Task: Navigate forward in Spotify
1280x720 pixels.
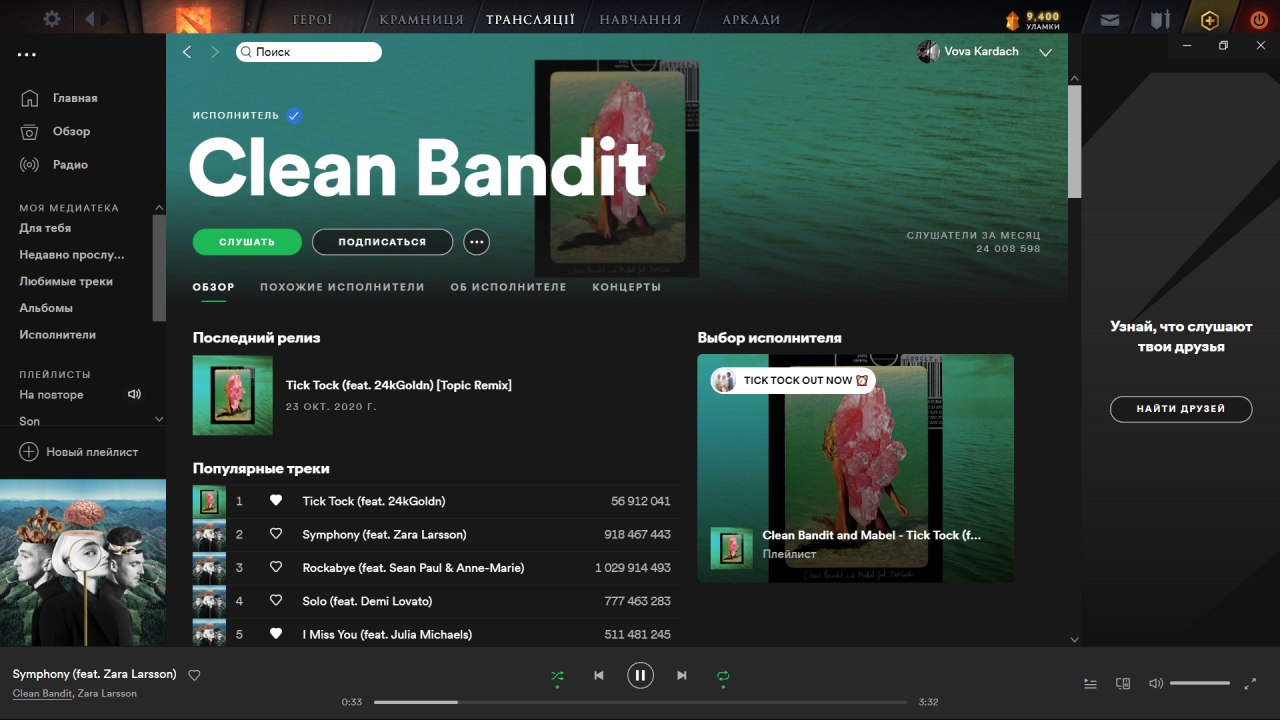Action: click(214, 52)
